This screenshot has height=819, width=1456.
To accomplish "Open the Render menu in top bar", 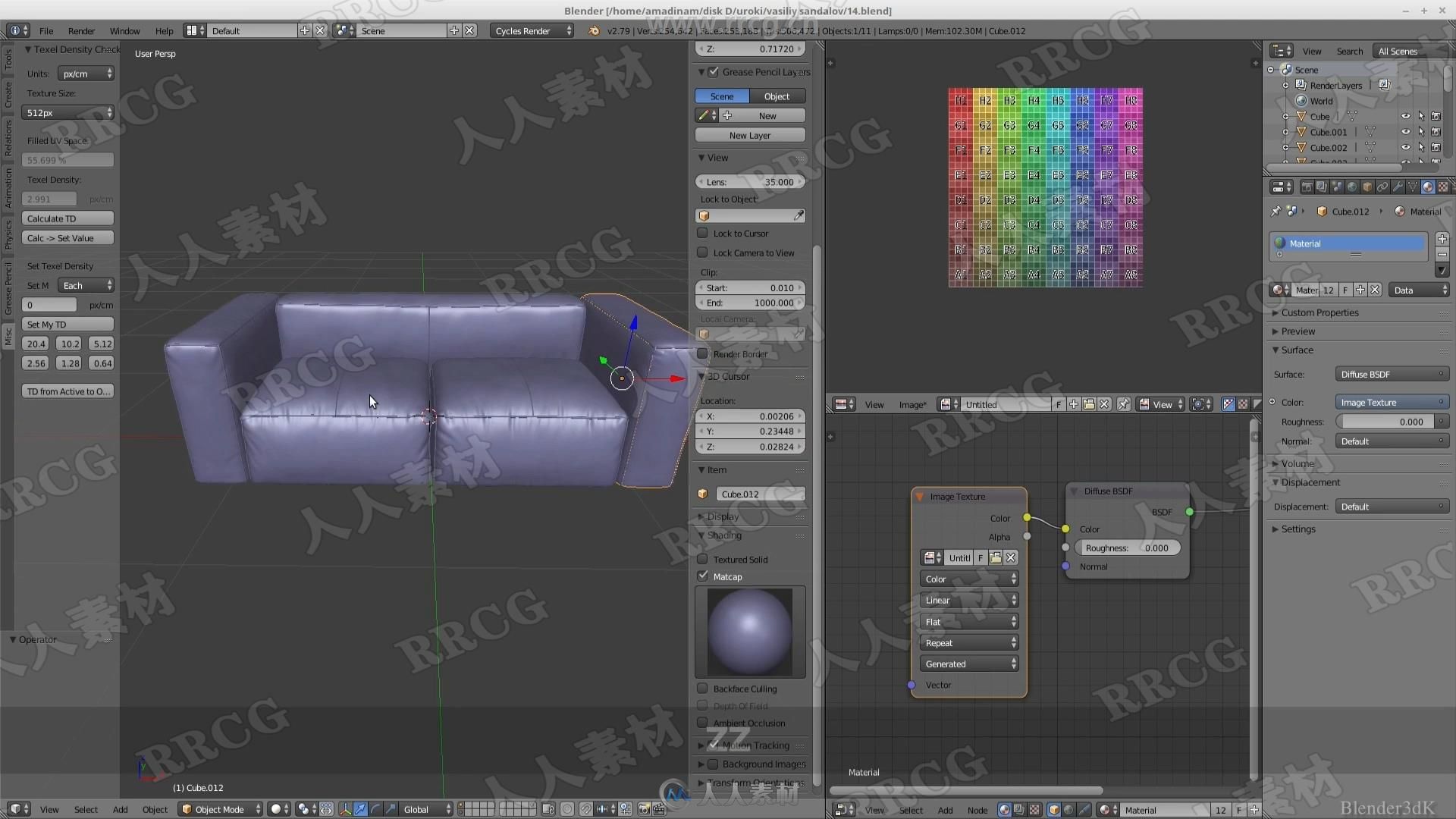I will click(x=81, y=30).
